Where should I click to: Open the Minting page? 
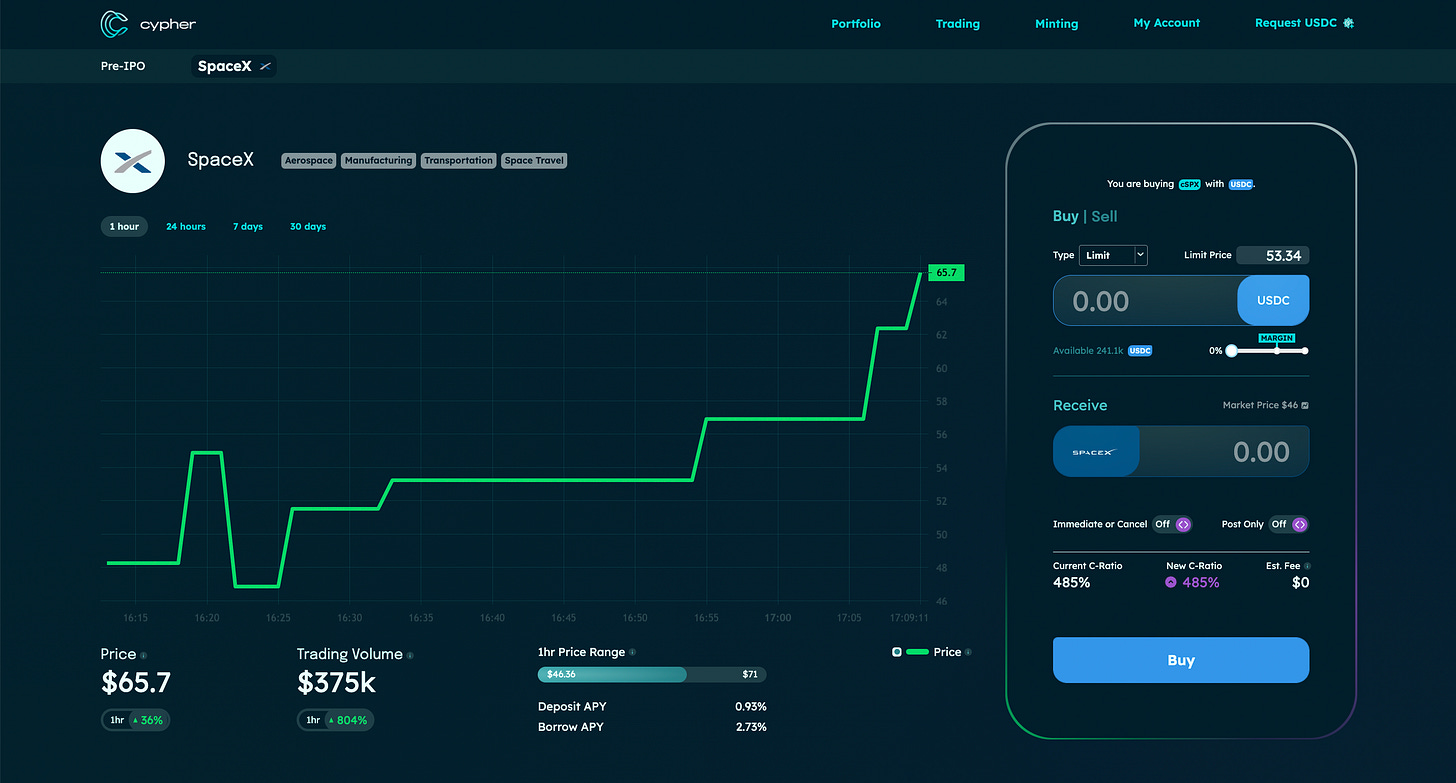[x=1057, y=23]
